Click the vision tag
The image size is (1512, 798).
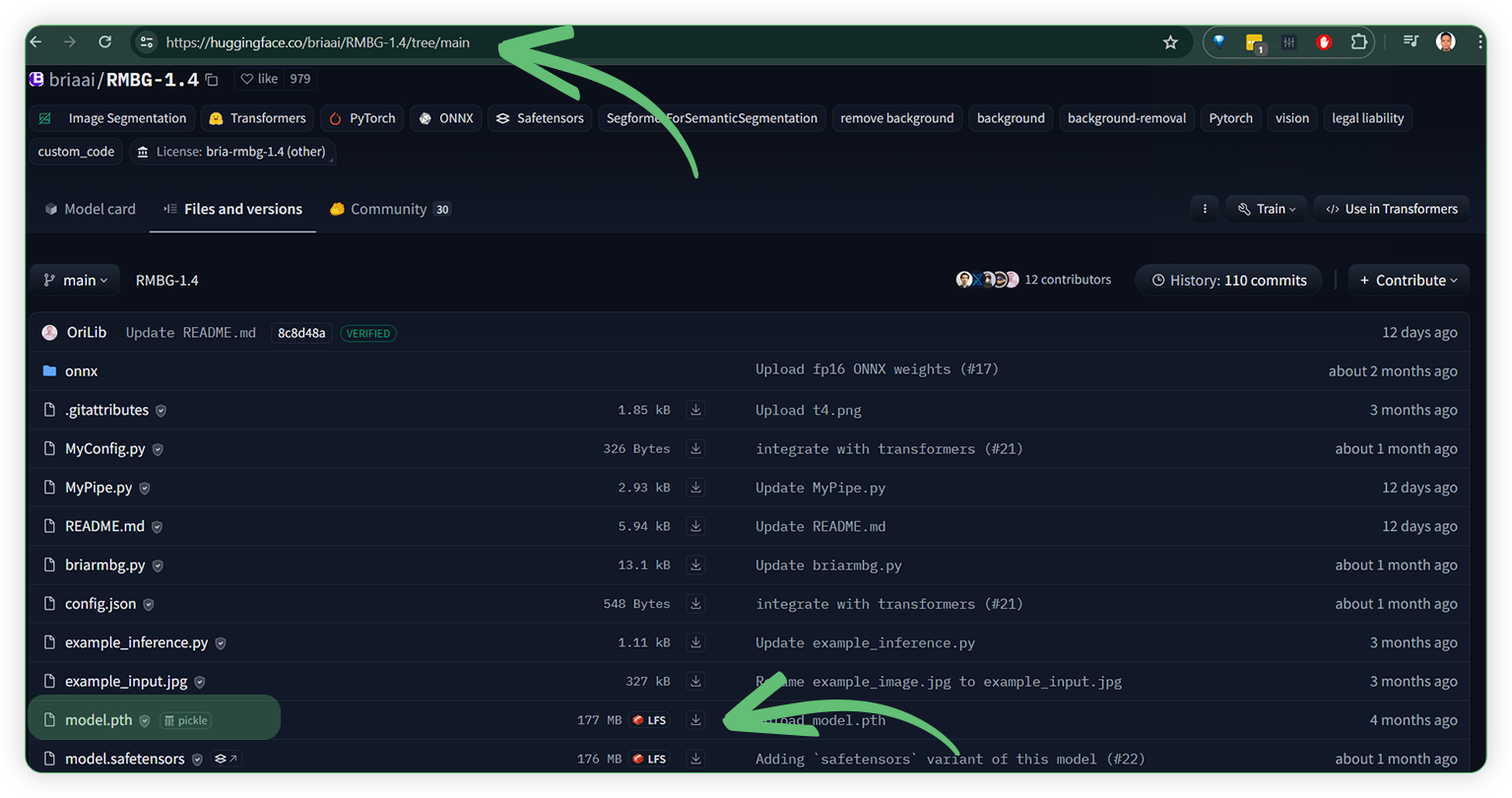pos(1291,118)
